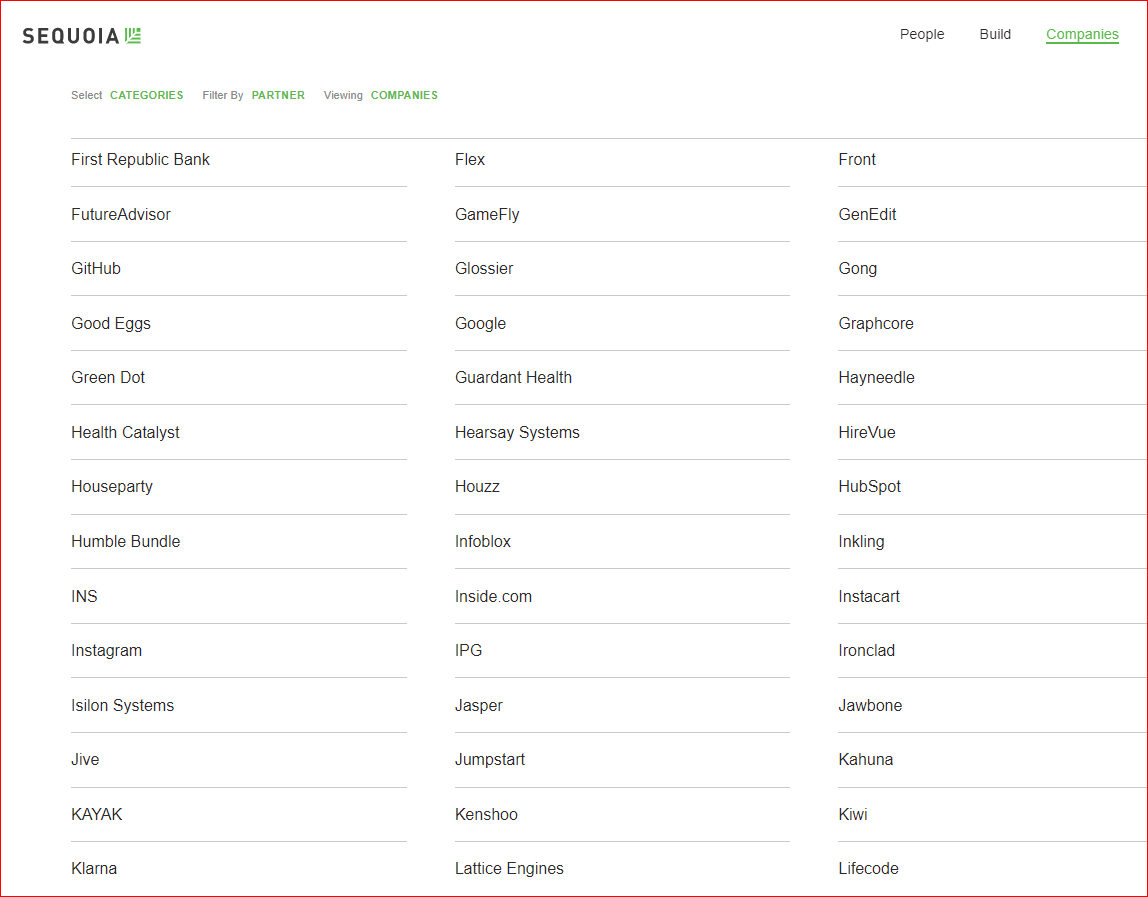The image size is (1148, 897).
Task: Open the PARTNER filter
Action: [x=278, y=95]
